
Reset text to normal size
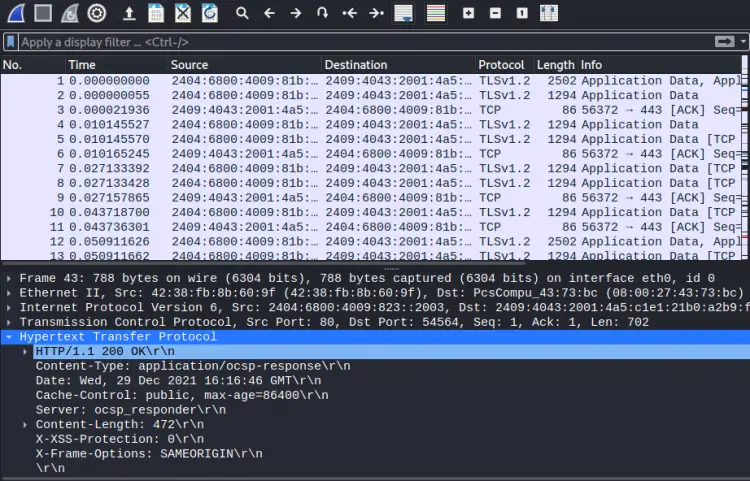522,13
